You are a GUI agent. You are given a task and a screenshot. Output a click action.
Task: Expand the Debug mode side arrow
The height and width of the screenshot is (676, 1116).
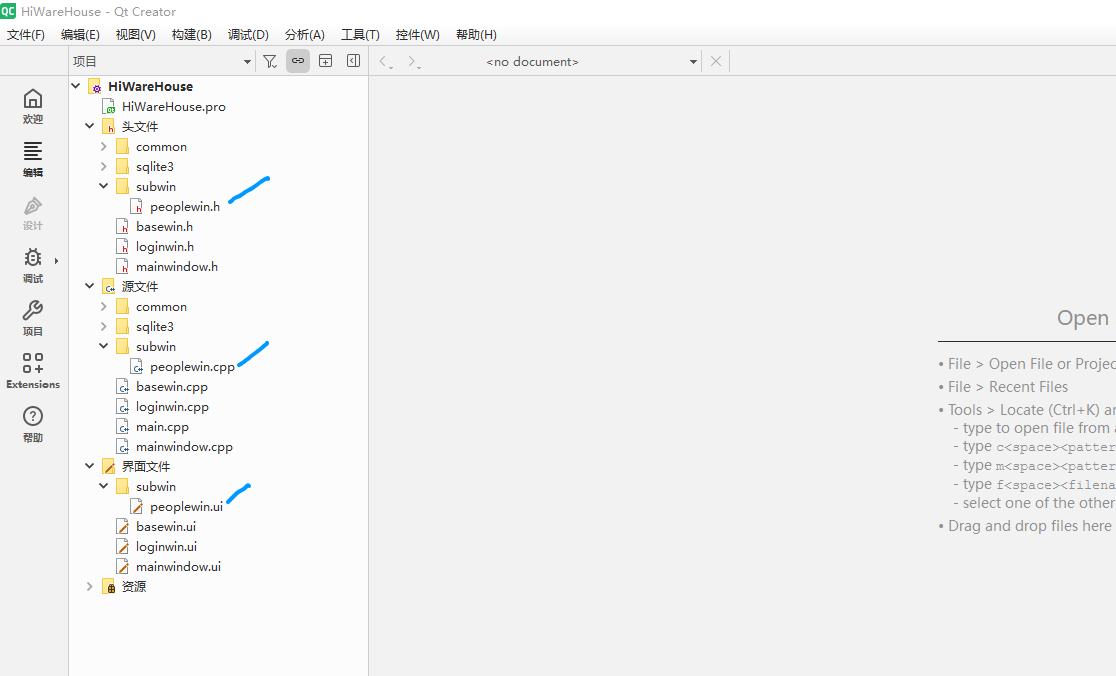tap(56, 261)
